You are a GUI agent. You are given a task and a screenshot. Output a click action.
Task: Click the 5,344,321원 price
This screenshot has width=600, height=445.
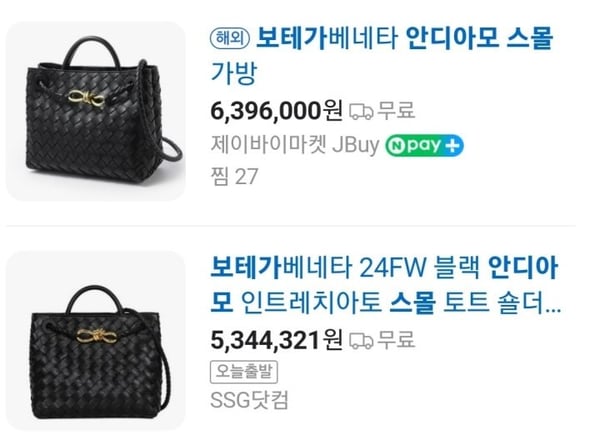tap(276, 340)
